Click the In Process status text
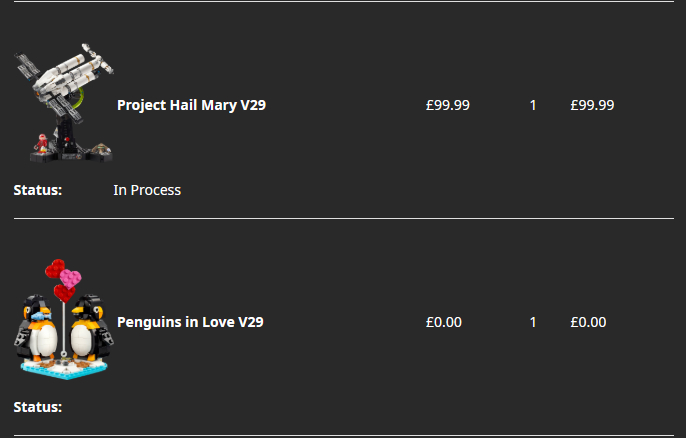This screenshot has width=686, height=438. point(147,190)
